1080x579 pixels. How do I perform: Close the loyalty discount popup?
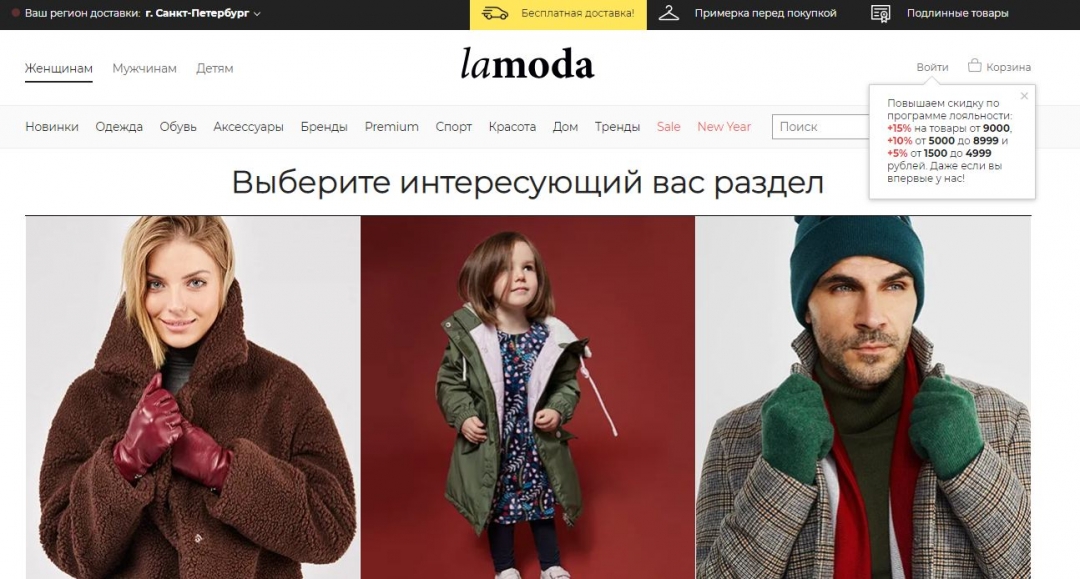[x=1024, y=96]
